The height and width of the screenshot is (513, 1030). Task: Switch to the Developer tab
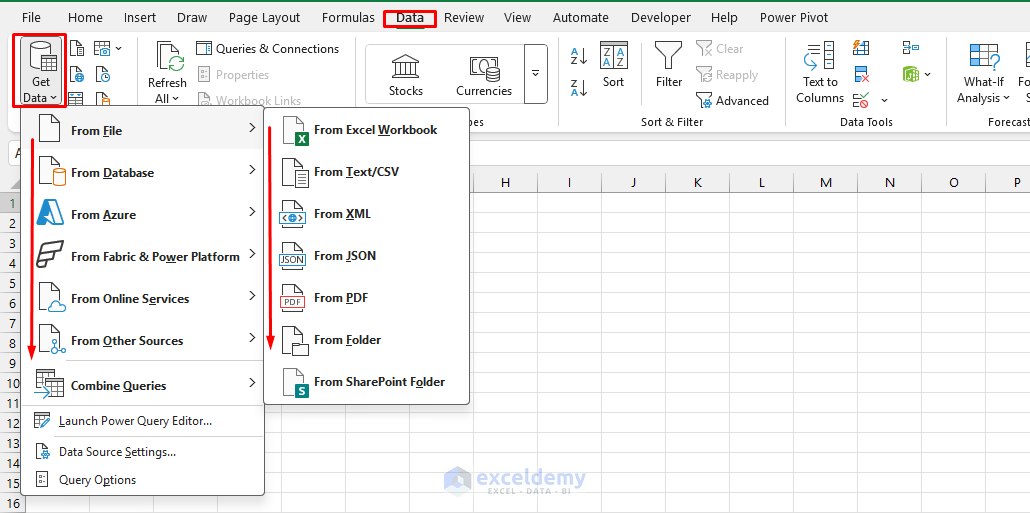click(x=661, y=18)
